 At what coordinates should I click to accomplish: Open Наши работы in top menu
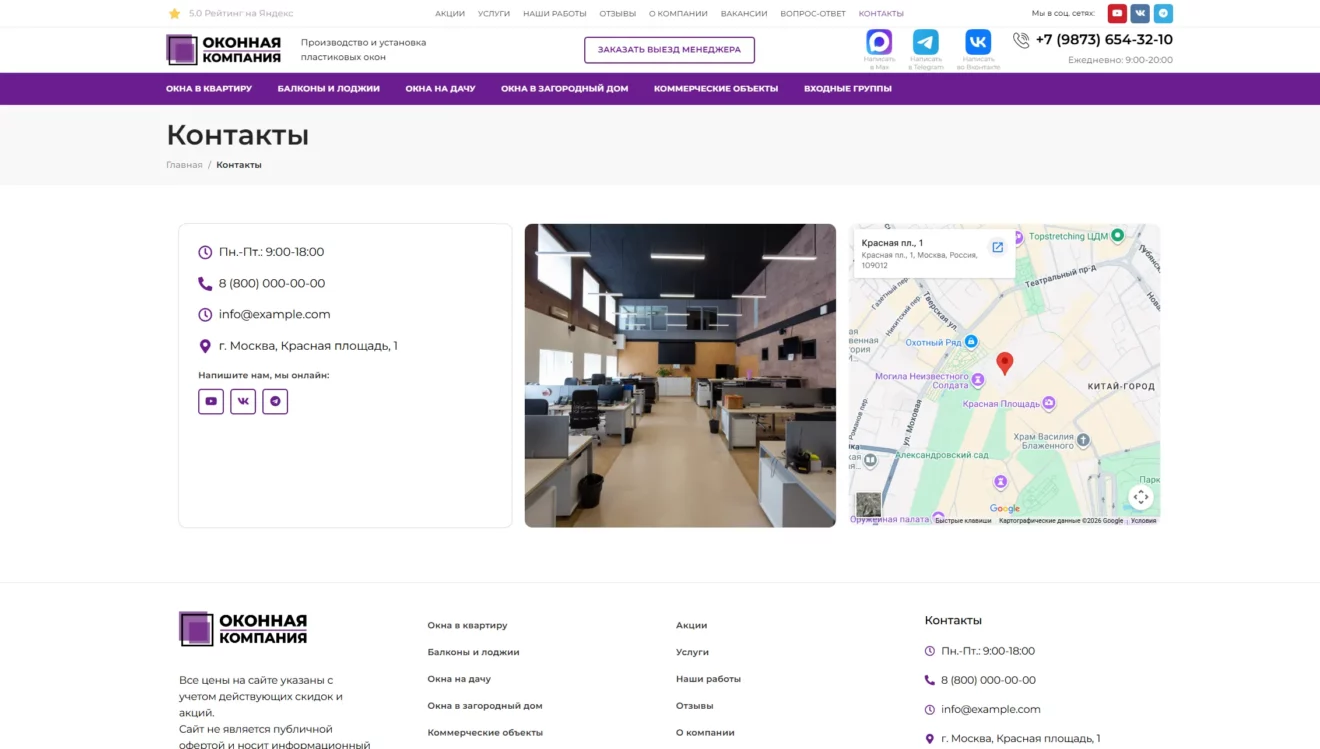click(x=555, y=14)
